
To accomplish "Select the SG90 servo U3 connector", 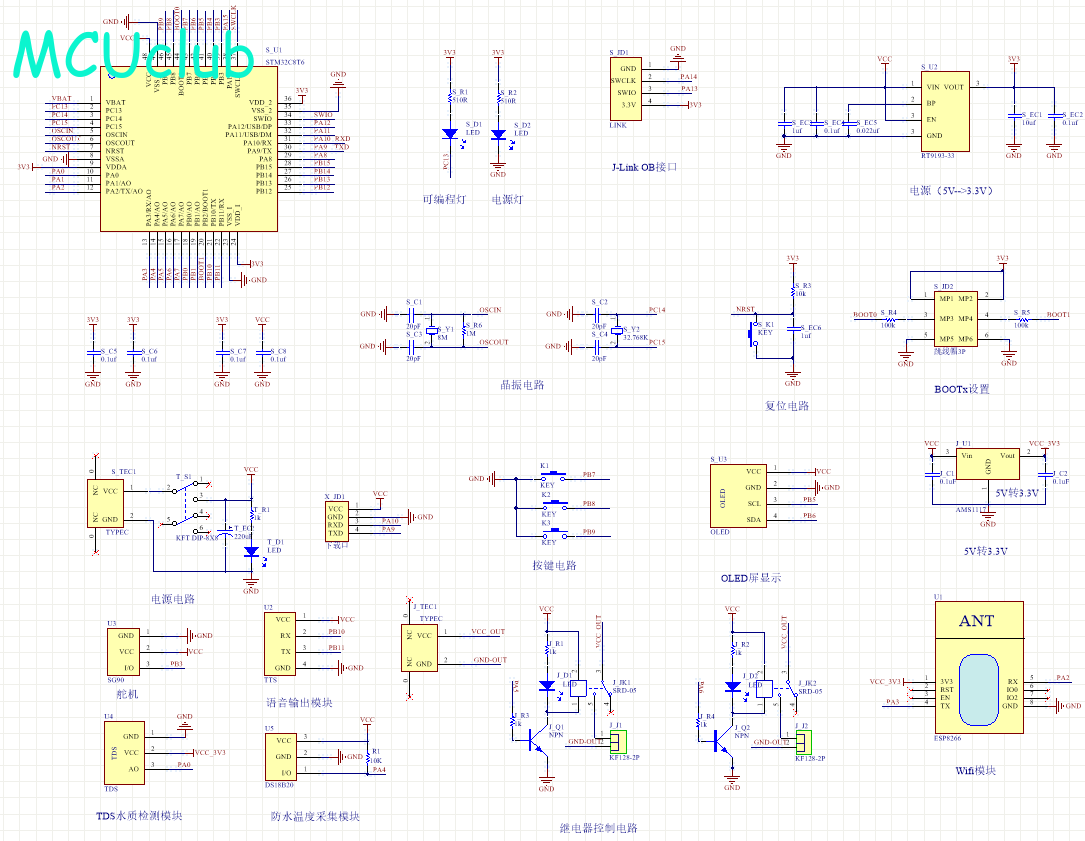I will pos(123,652).
